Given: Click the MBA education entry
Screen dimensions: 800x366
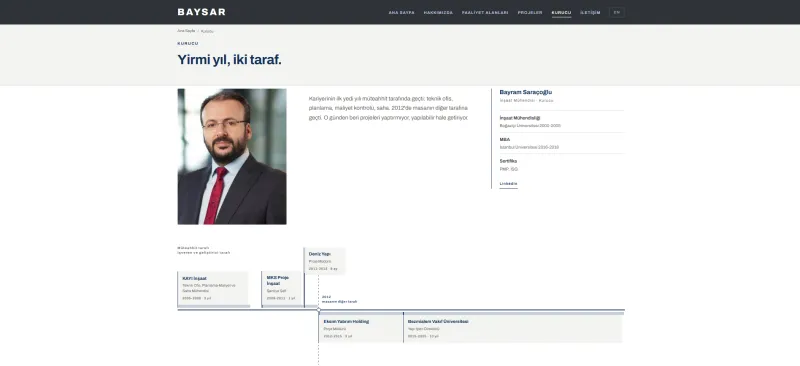Looking at the screenshot, I should point(562,143).
